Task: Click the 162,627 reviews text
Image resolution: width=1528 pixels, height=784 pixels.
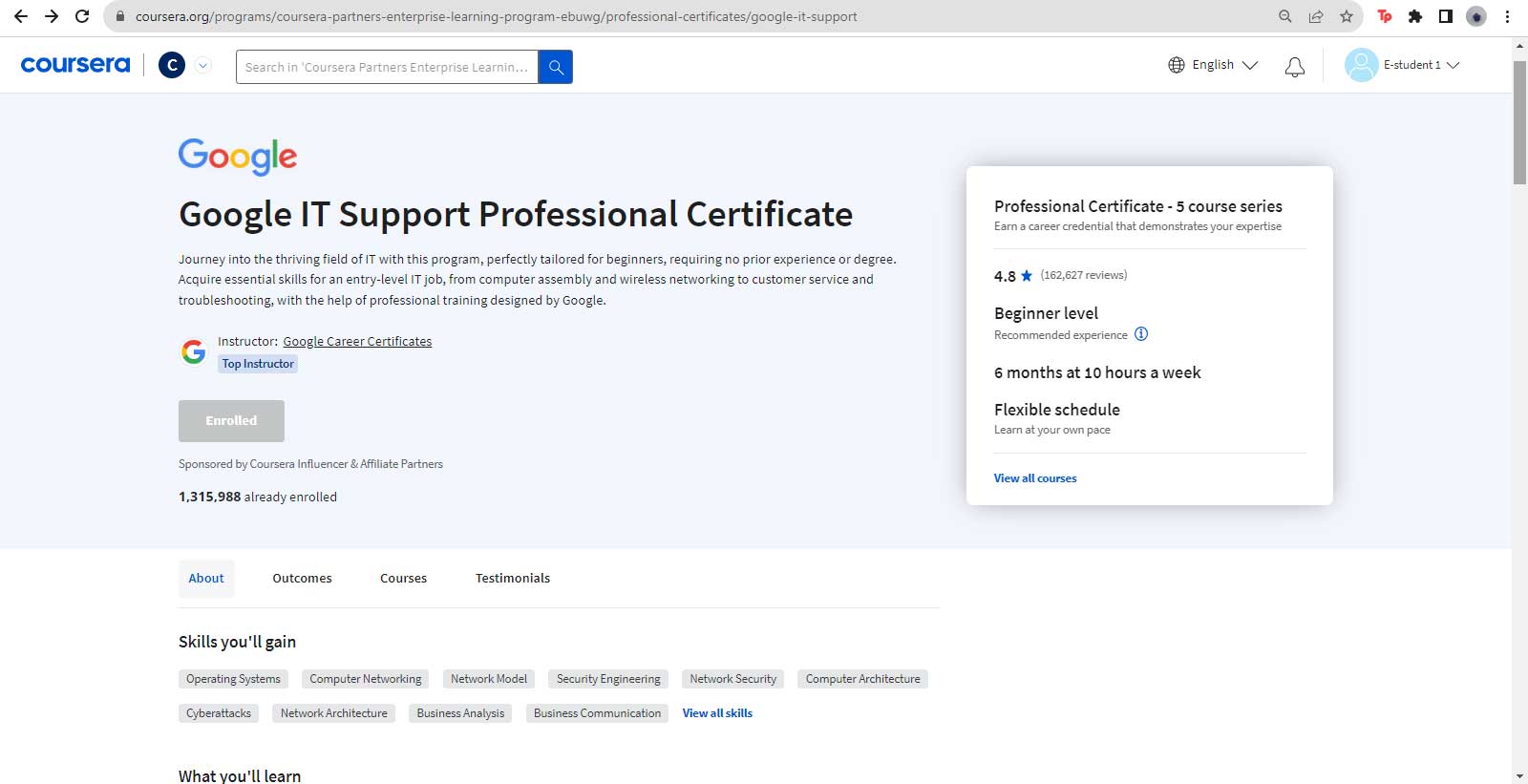Action: 1084,275
